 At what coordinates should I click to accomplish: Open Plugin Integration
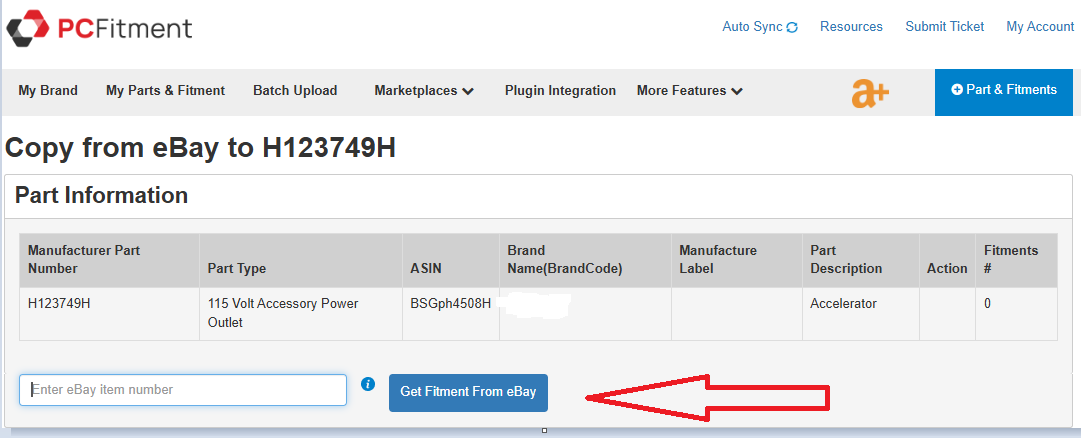[x=560, y=90]
